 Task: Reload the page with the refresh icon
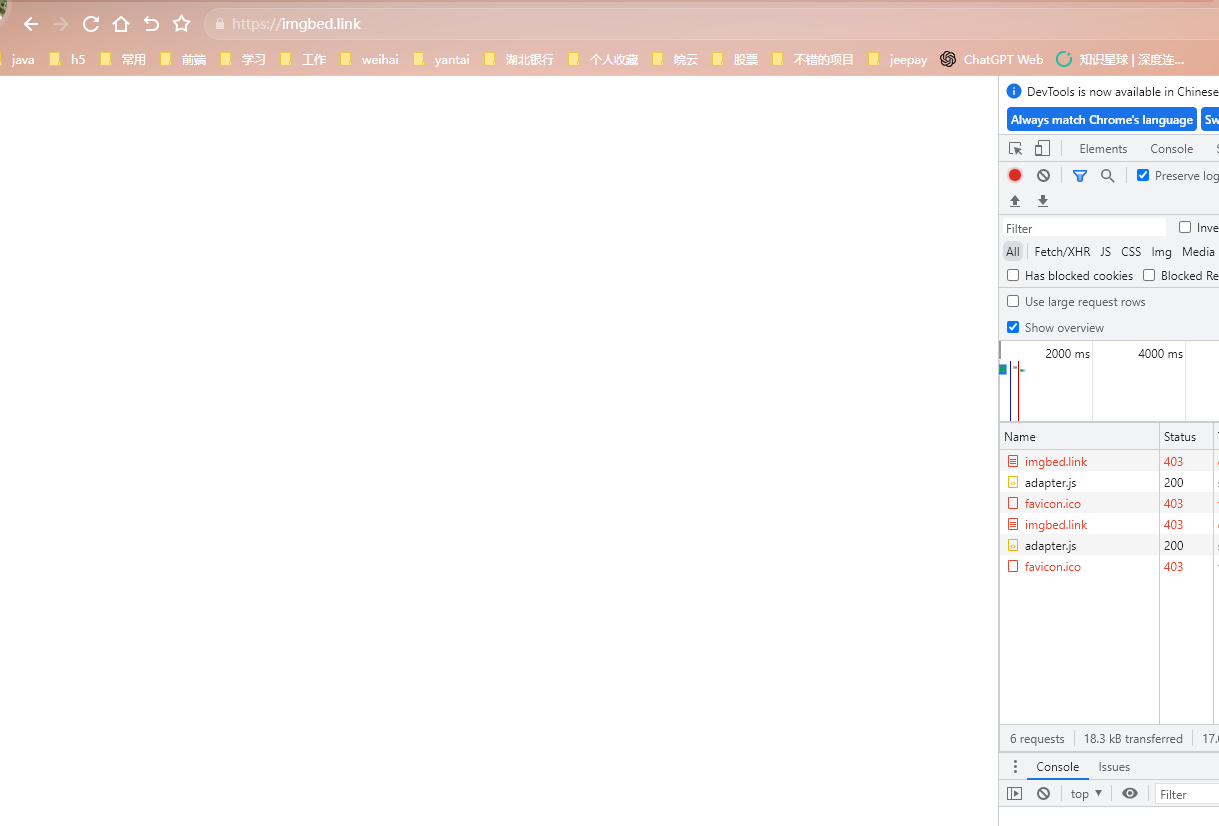[x=91, y=24]
